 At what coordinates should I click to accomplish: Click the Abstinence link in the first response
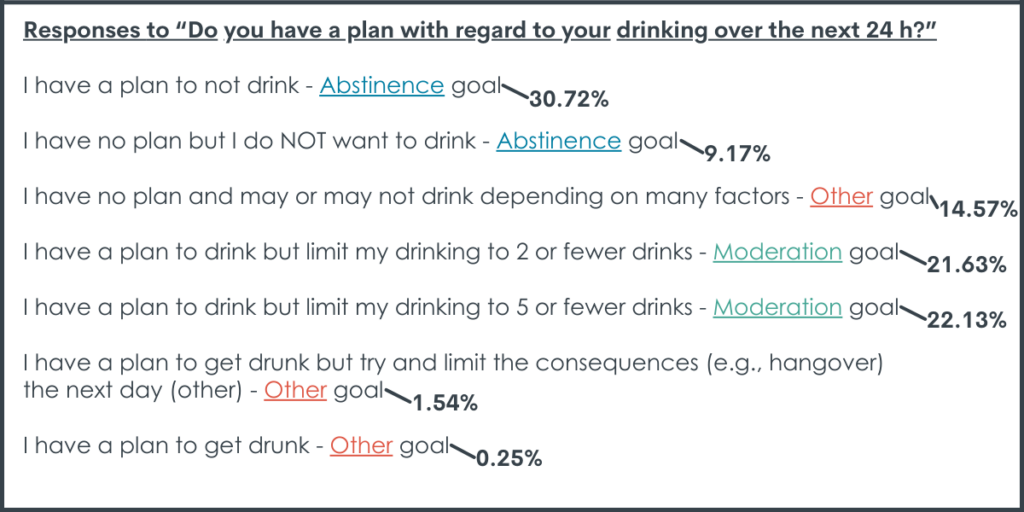point(381,87)
